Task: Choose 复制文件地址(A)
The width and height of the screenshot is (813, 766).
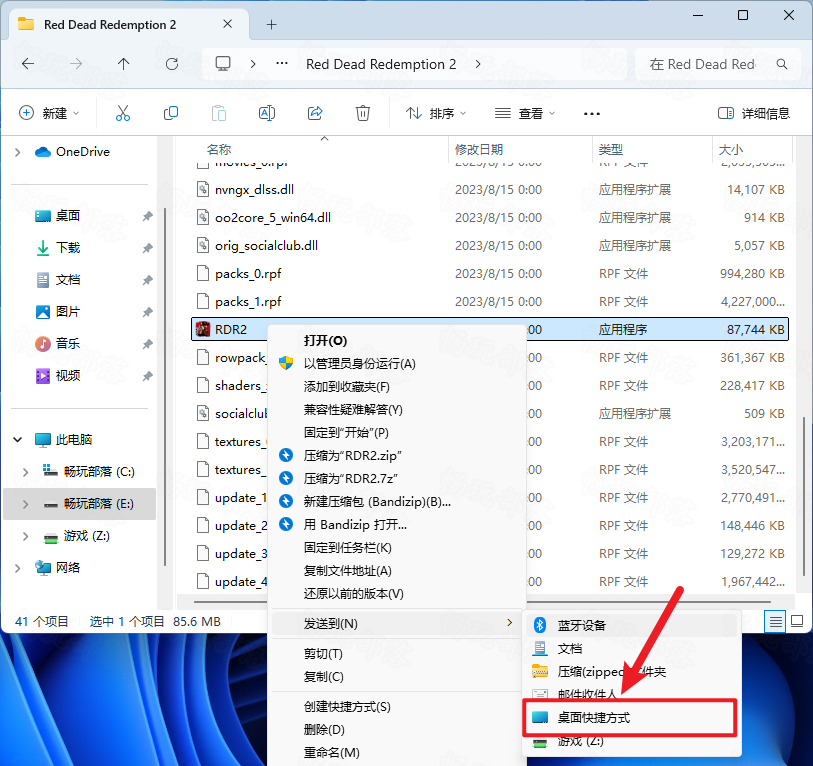Action: click(397, 570)
